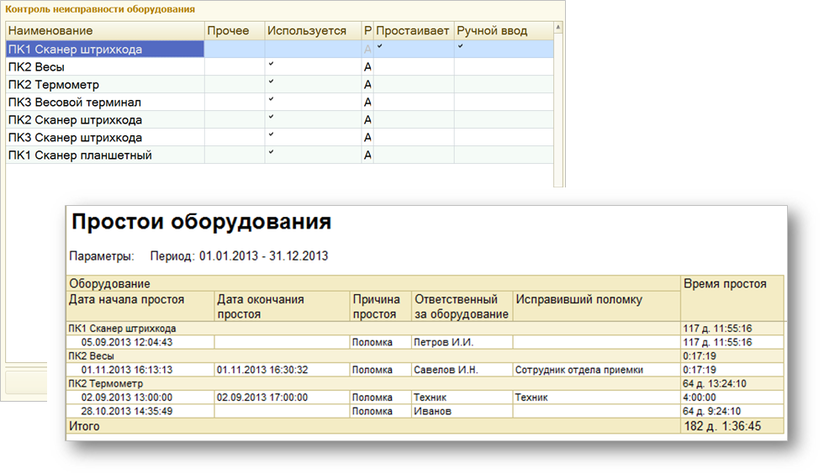840x474 pixels.
Task: Click the Петров И.И. cell in the report
Action: pyautogui.click(x=442, y=342)
